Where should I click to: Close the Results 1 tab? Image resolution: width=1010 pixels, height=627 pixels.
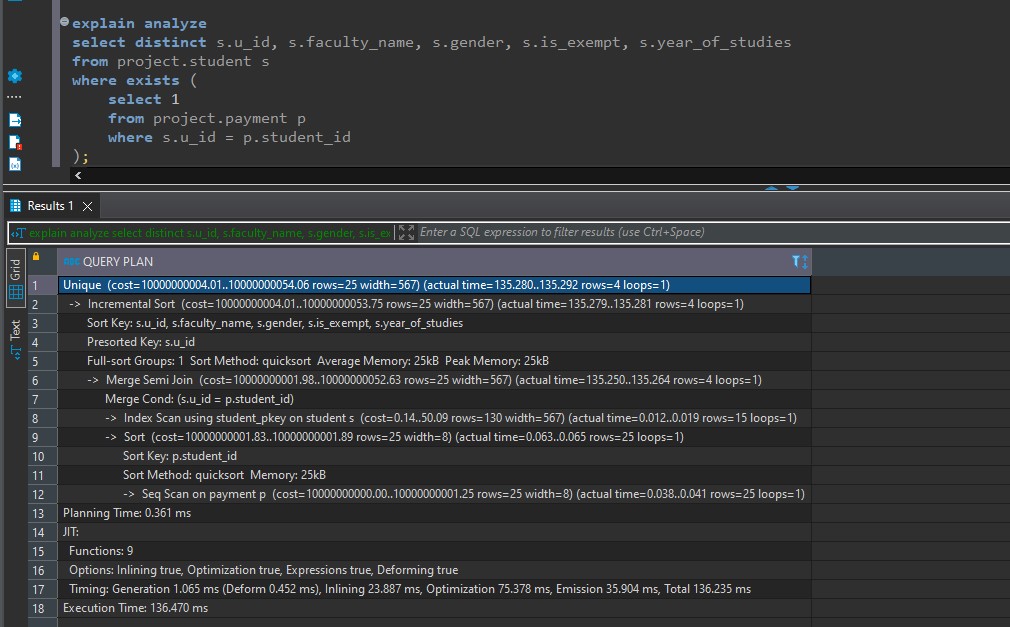click(x=87, y=206)
